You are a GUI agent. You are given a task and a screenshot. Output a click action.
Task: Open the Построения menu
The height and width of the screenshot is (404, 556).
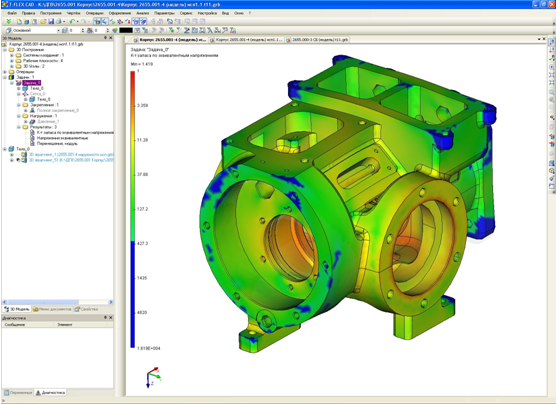click(51, 13)
